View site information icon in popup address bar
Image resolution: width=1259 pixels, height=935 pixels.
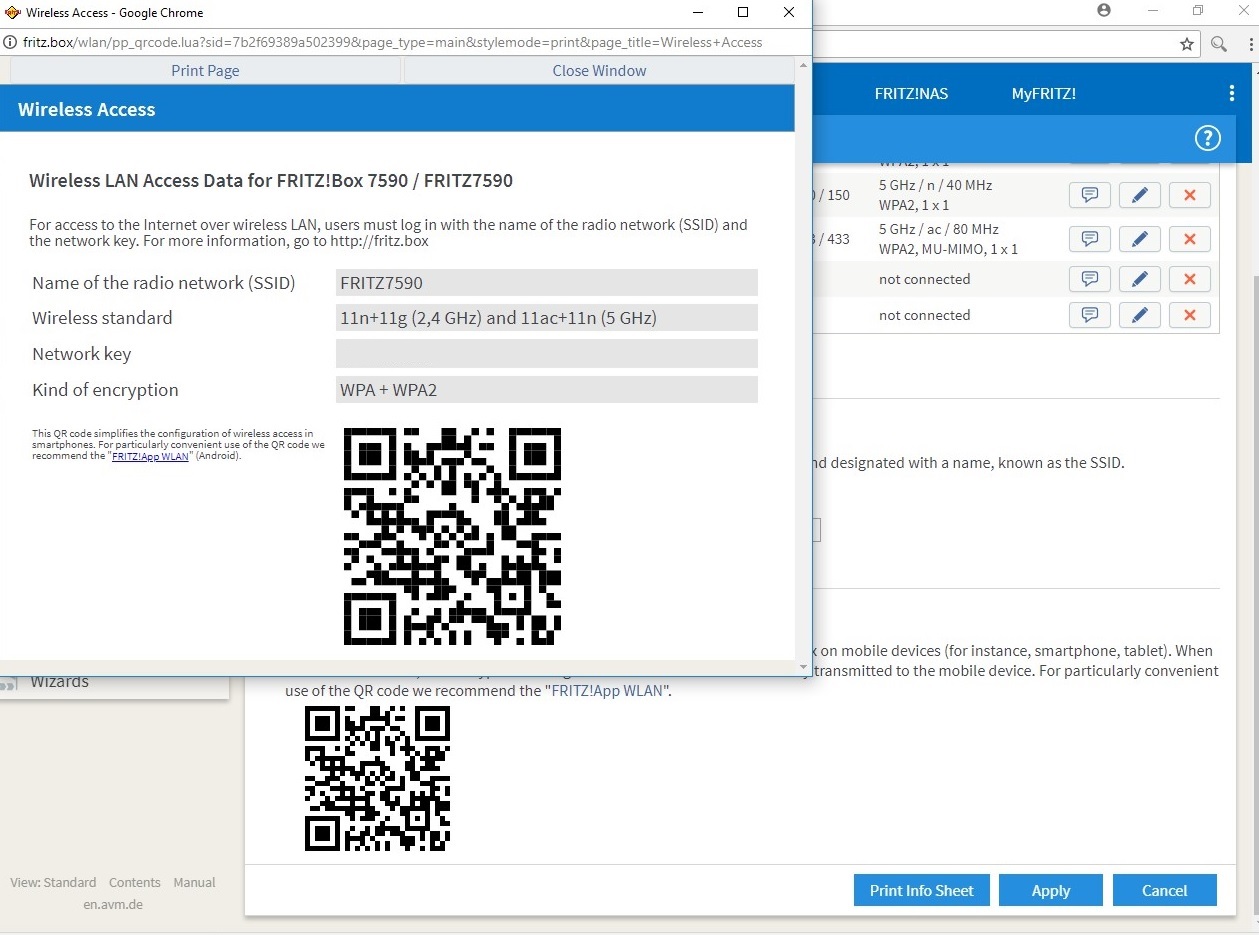point(10,42)
